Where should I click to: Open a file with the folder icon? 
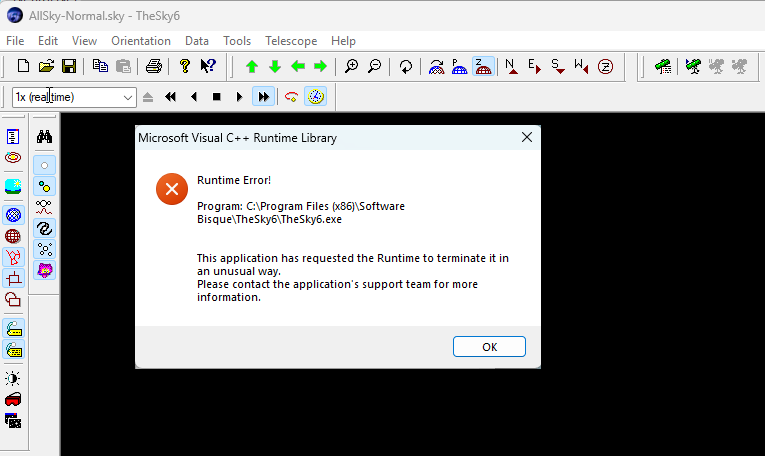tap(46, 66)
